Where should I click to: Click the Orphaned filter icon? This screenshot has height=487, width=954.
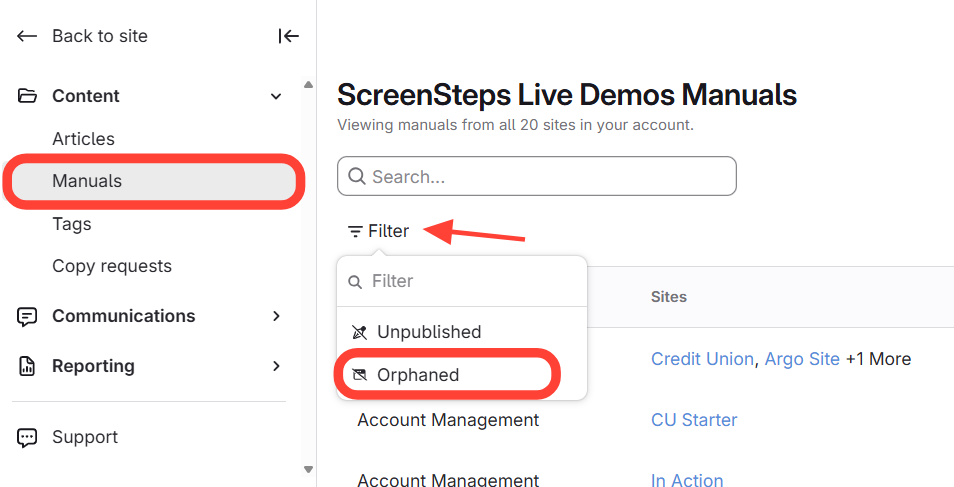[x=360, y=375]
